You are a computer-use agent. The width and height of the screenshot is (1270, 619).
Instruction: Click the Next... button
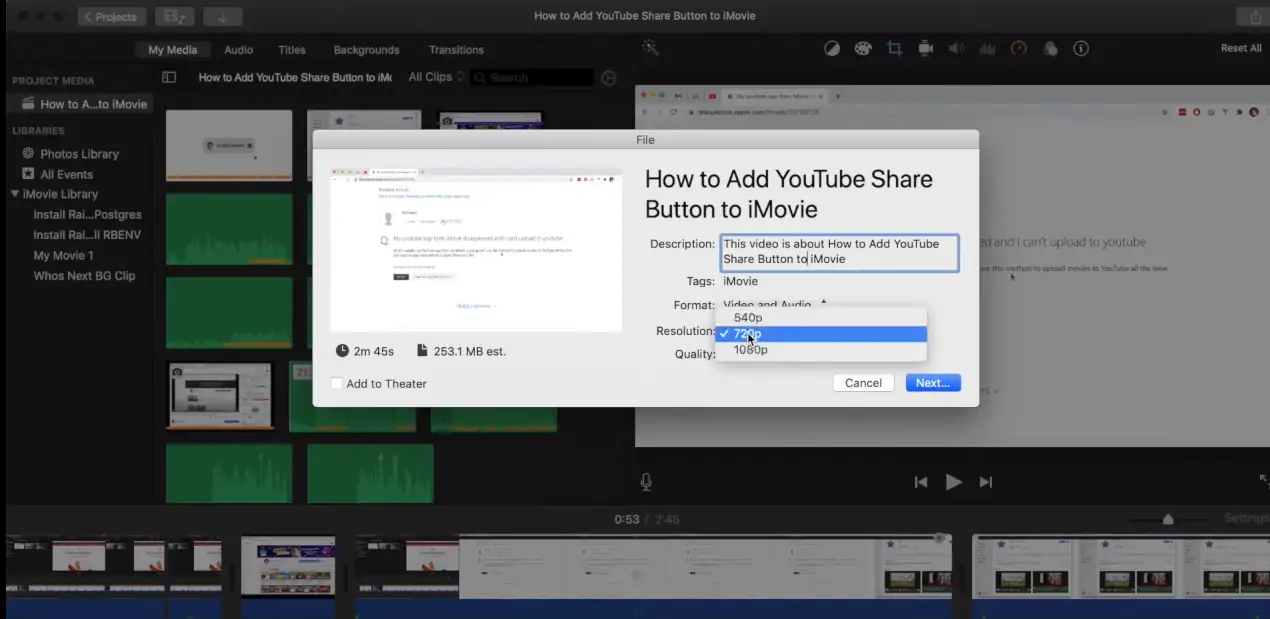pyautogui.click(x=932, y=383)
